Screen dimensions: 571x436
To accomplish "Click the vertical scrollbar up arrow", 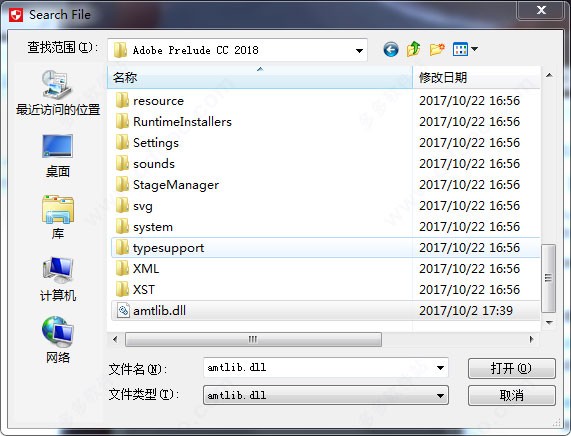I will click(x=549, y=76).
